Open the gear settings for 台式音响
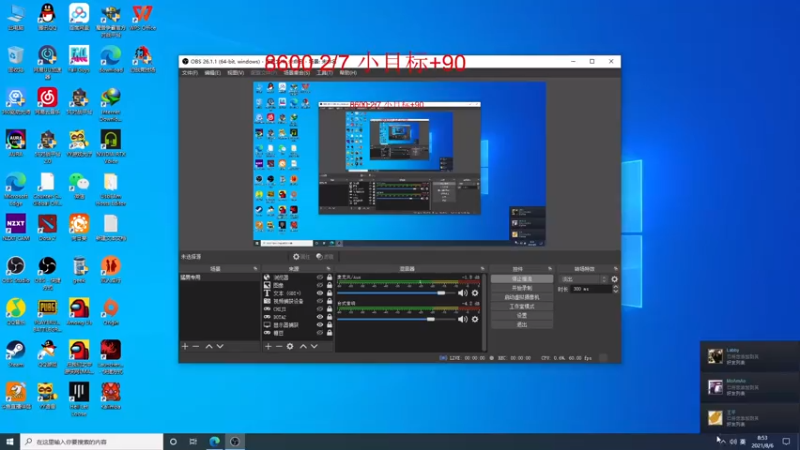This screenshot has height=450, width=800. pyautogui.click(x=475, y=319)
